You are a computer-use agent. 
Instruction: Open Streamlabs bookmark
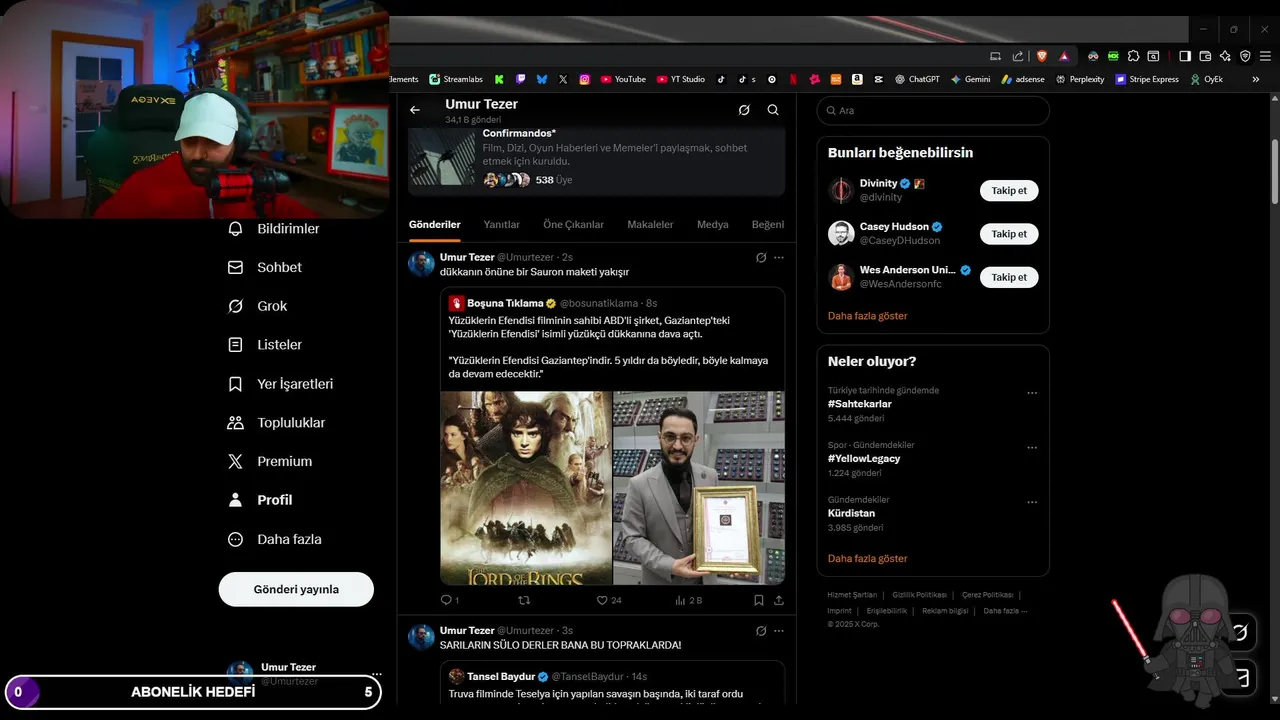coord(456,79)
